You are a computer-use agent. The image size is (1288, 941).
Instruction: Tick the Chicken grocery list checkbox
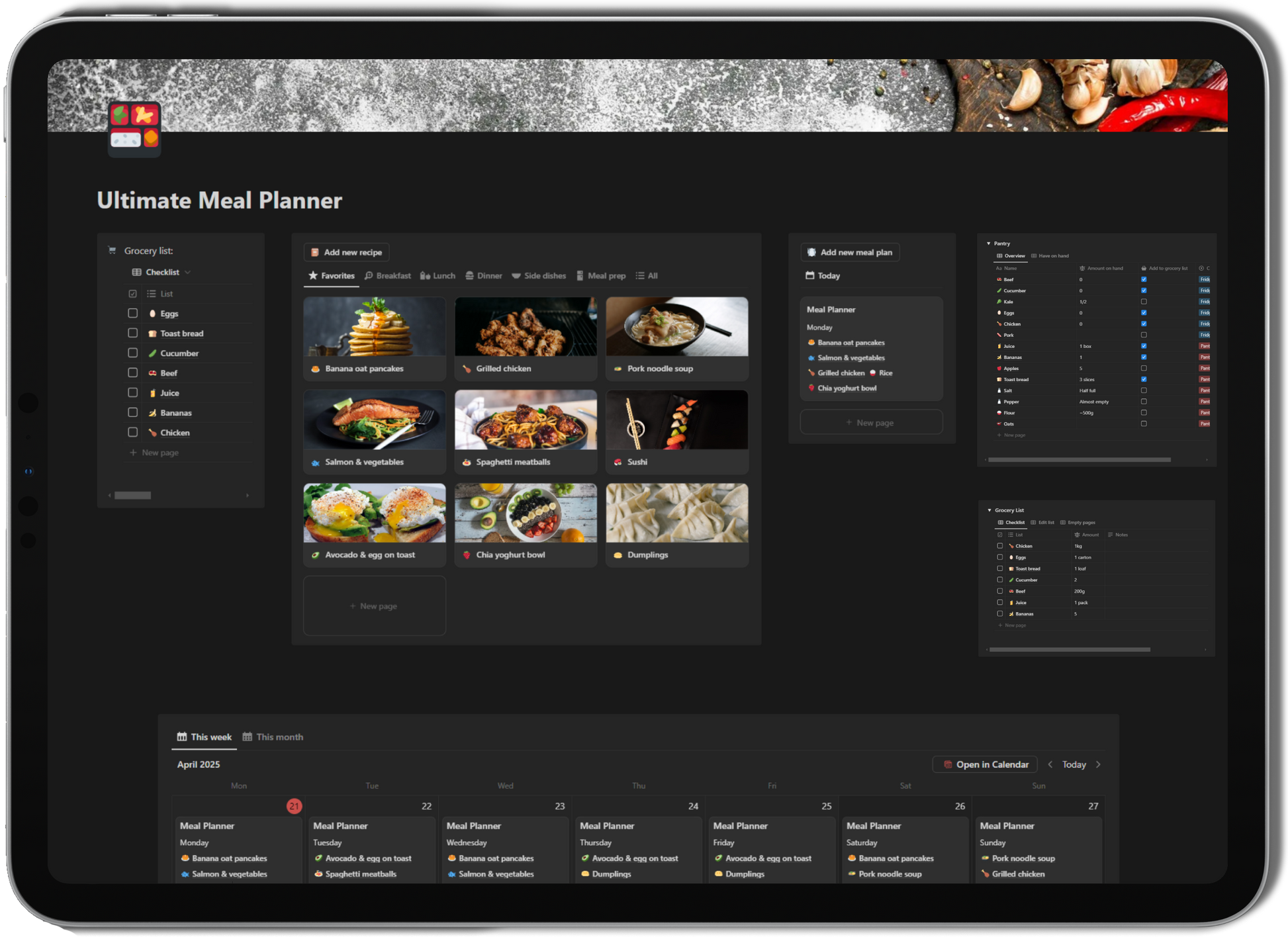coord(133,432)
